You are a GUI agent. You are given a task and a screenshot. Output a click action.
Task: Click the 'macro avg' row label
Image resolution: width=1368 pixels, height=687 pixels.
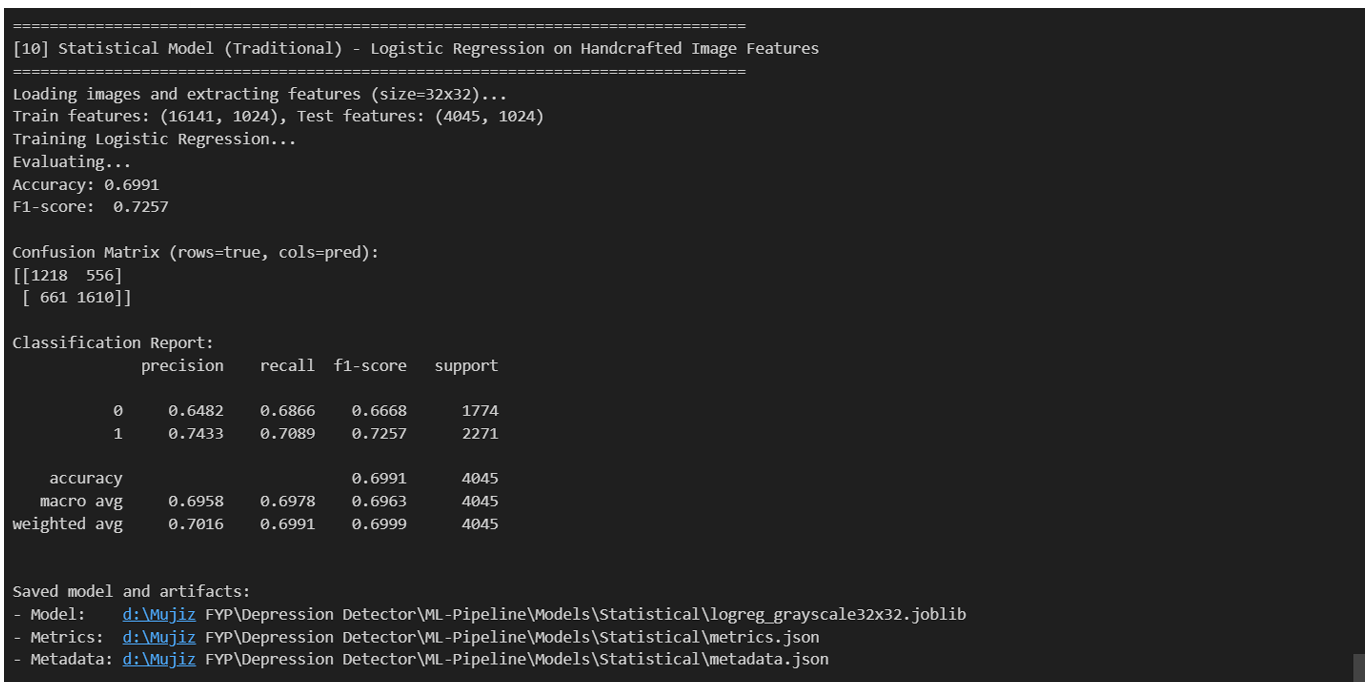click(81, 501)
